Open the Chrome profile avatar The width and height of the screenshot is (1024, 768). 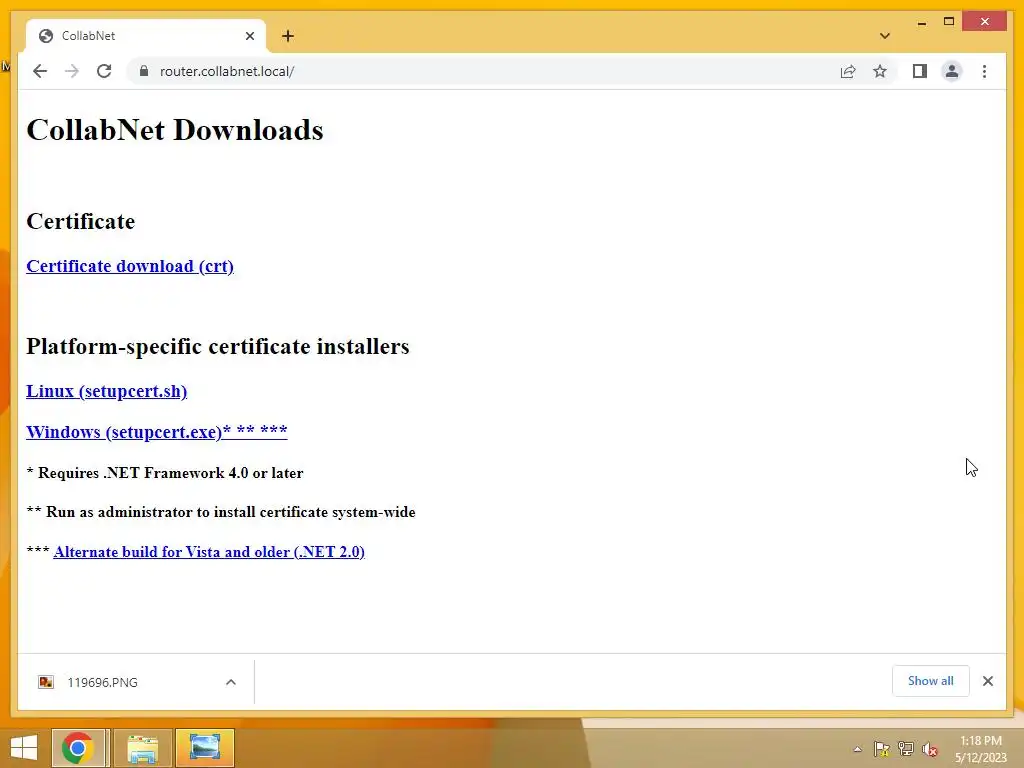pos(952,71)
